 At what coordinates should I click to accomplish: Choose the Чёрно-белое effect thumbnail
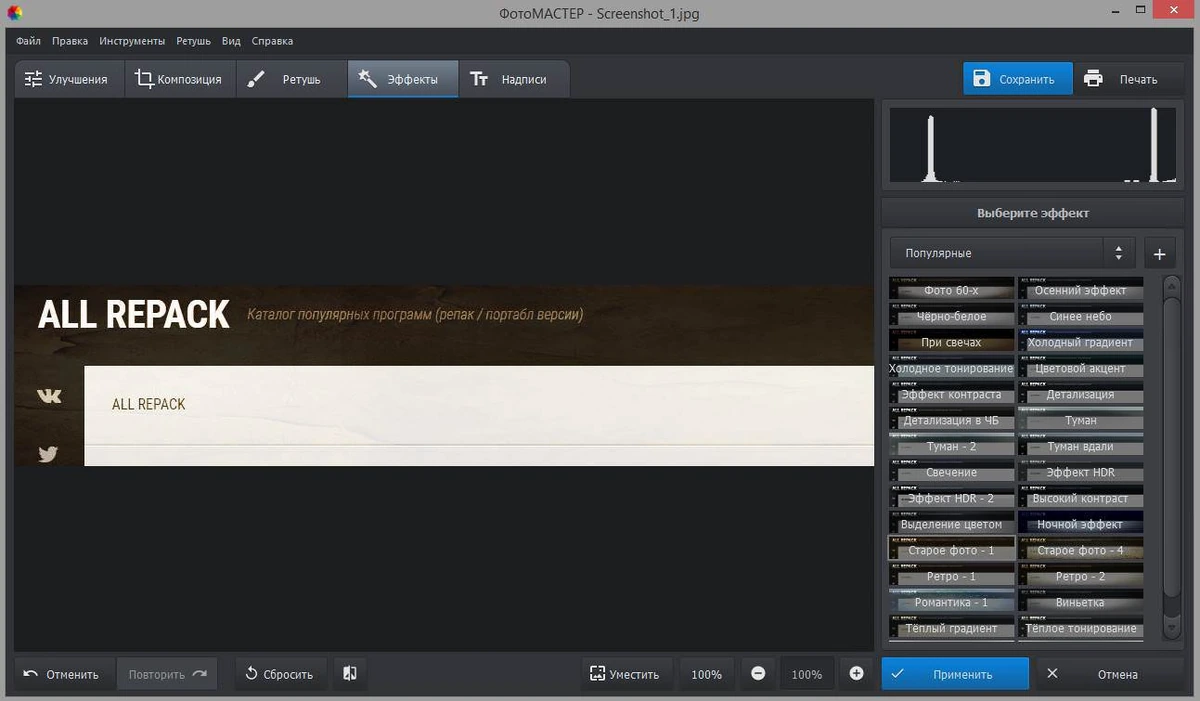tap(952, 314)
